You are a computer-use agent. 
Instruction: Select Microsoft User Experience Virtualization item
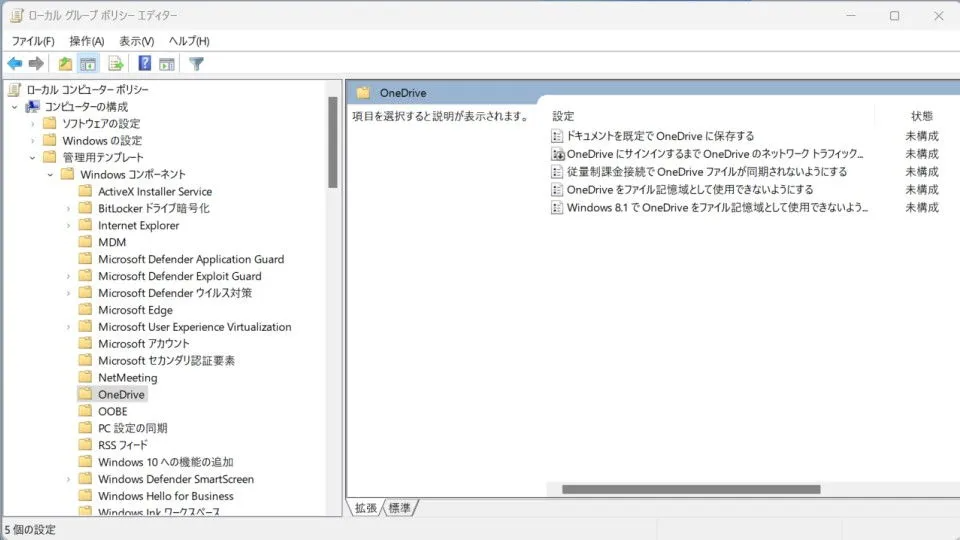195,326
